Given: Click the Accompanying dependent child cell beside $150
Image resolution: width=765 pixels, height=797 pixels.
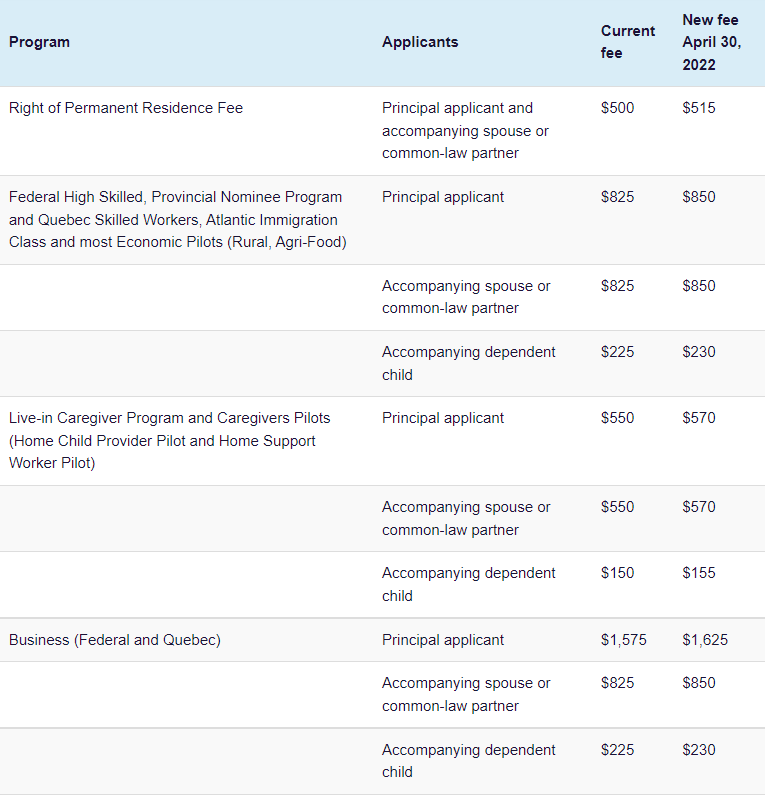Looking at the screenshot, I should coord(469,584).
